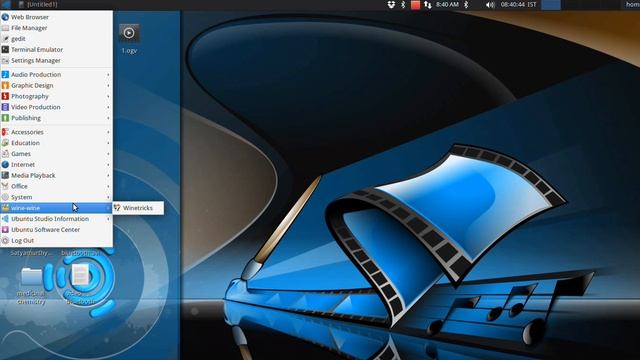Image resolution: width=640 pixels, height=360 pixels.
Task: Select the highlighted wine-wine menu entry
Action: (x=56, y=208)
